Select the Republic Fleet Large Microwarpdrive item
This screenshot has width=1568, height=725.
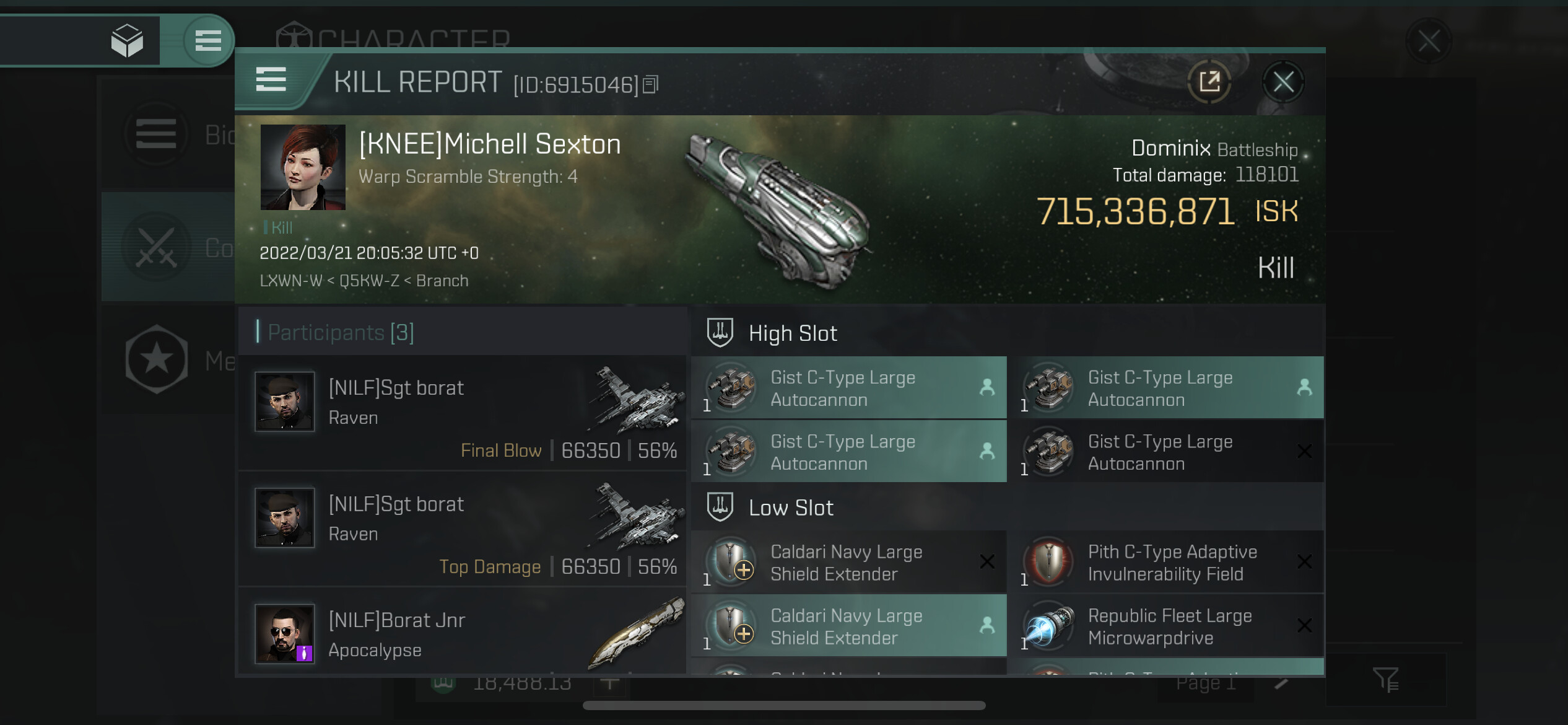[1165, 626]
